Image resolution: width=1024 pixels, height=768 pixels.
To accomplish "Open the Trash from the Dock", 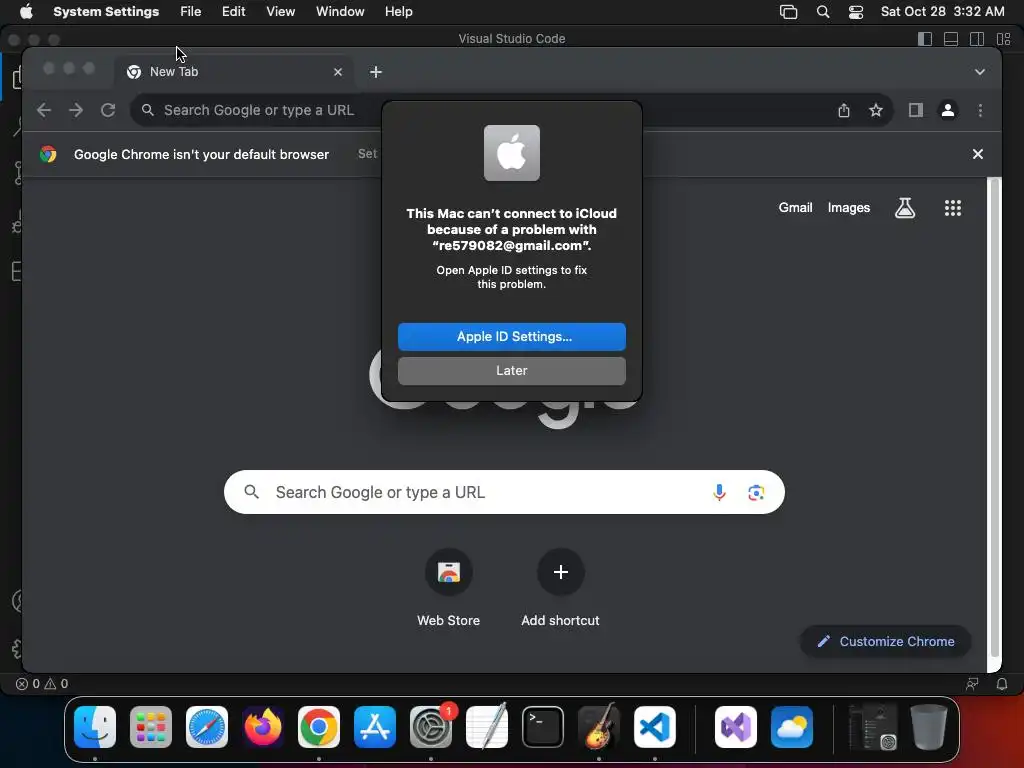I will pos(929,727).
